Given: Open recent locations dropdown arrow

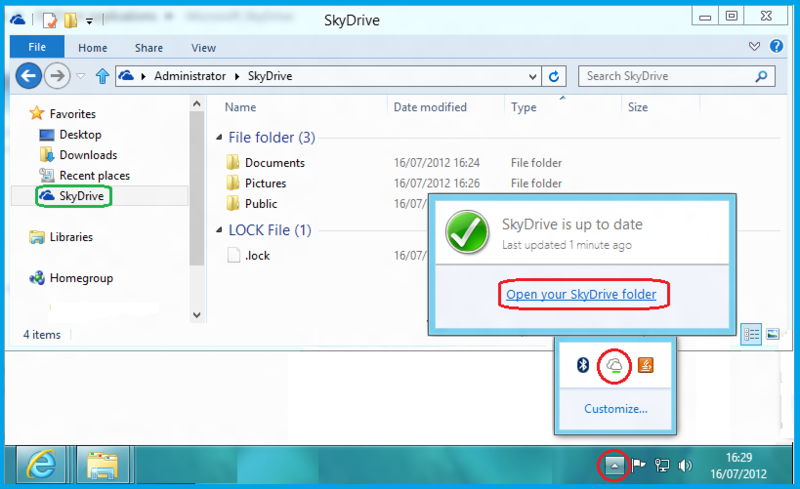Looking at the screenshot, I should pyautogui.click(x=81, y=76).
